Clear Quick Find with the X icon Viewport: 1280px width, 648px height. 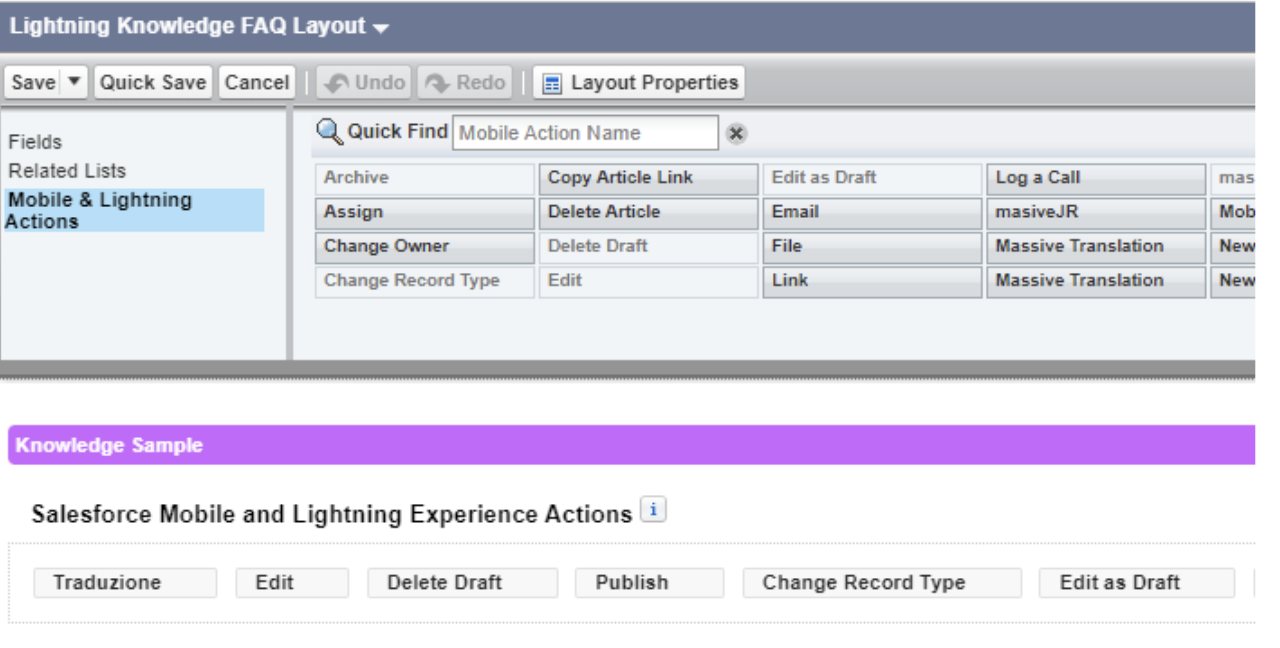[x=736, y=133]
